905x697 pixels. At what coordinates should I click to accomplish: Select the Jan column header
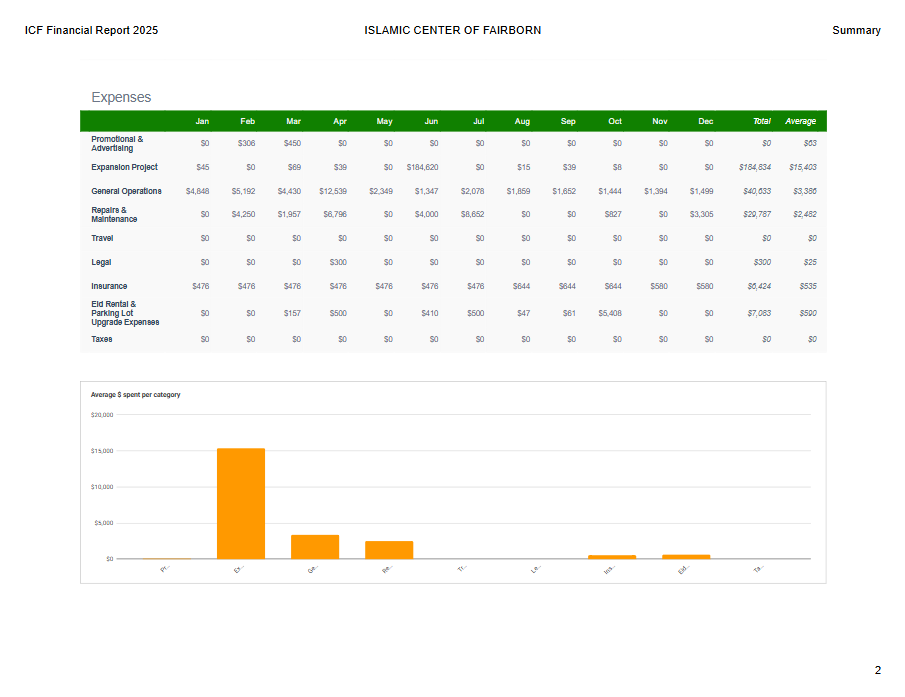tap(202, 121)
